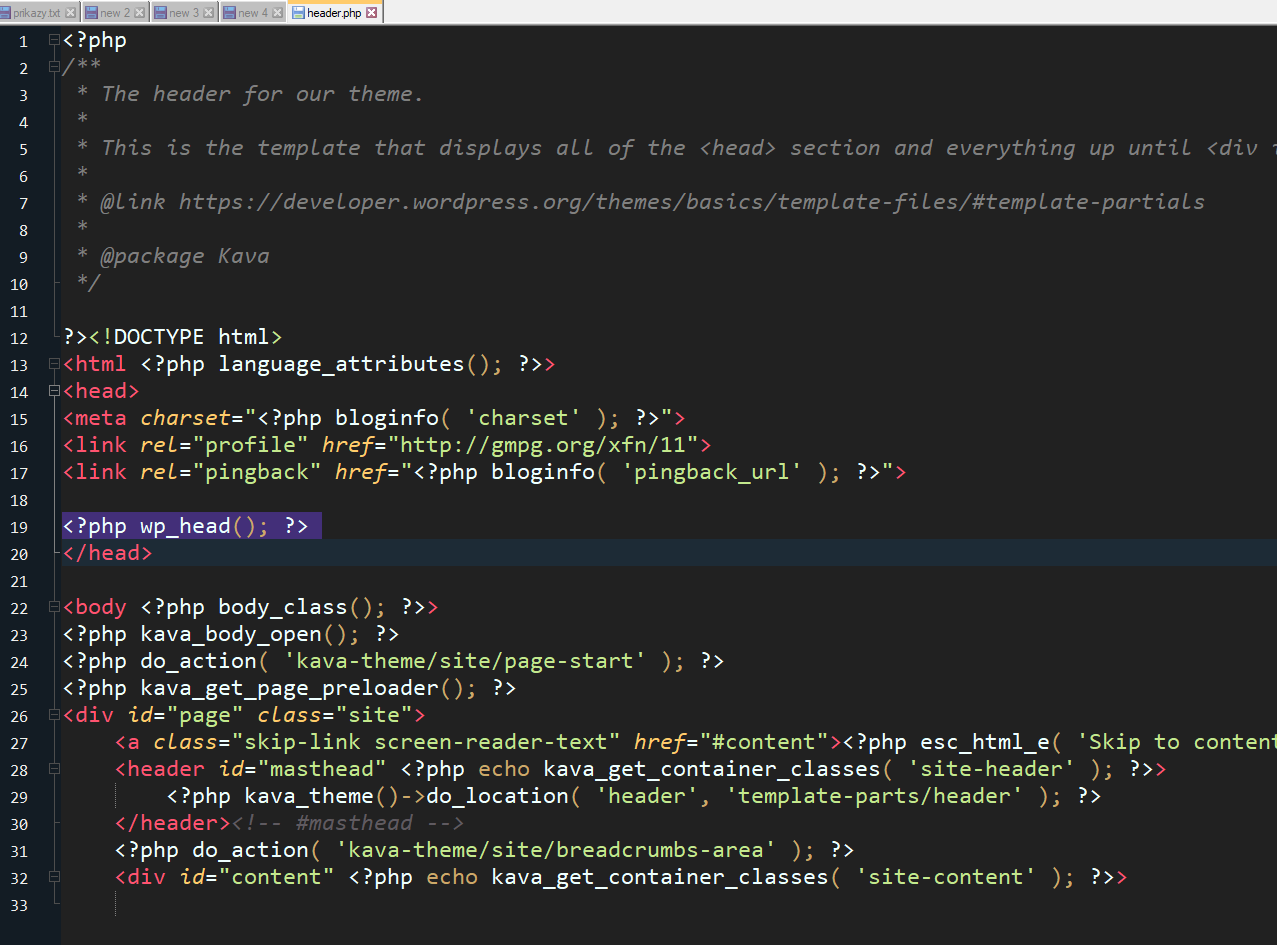Click the floppy icon on the new 4 tab
The height and width of the screenshot is (945, 1277).
pyautogui.click(x=231, y=12)
